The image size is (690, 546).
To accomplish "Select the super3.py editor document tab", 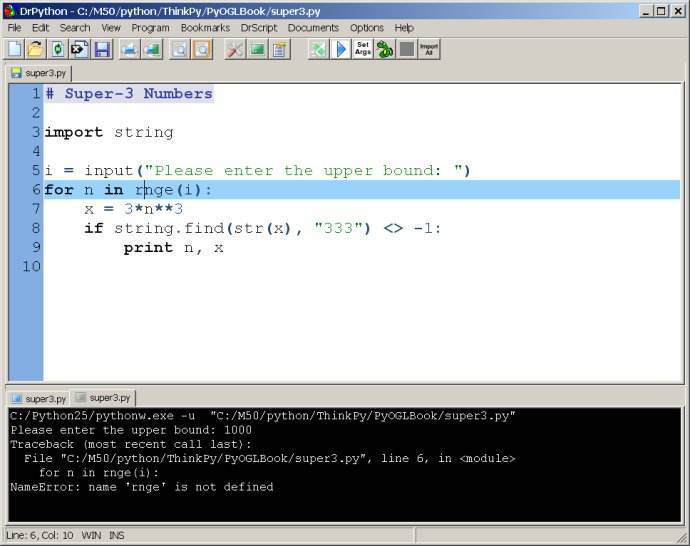I will point(40,73).
